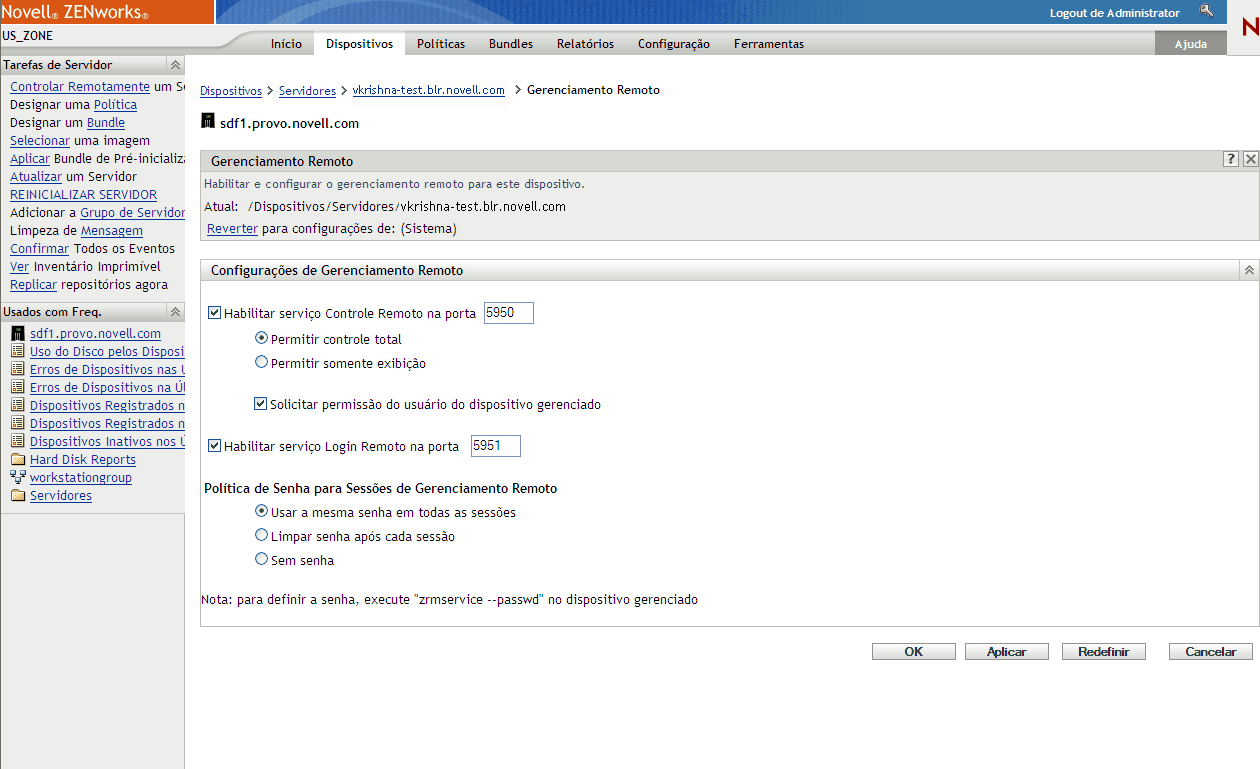Open the Ferramentas tab
Screen dimensions: 1260x769
(769, 44)
